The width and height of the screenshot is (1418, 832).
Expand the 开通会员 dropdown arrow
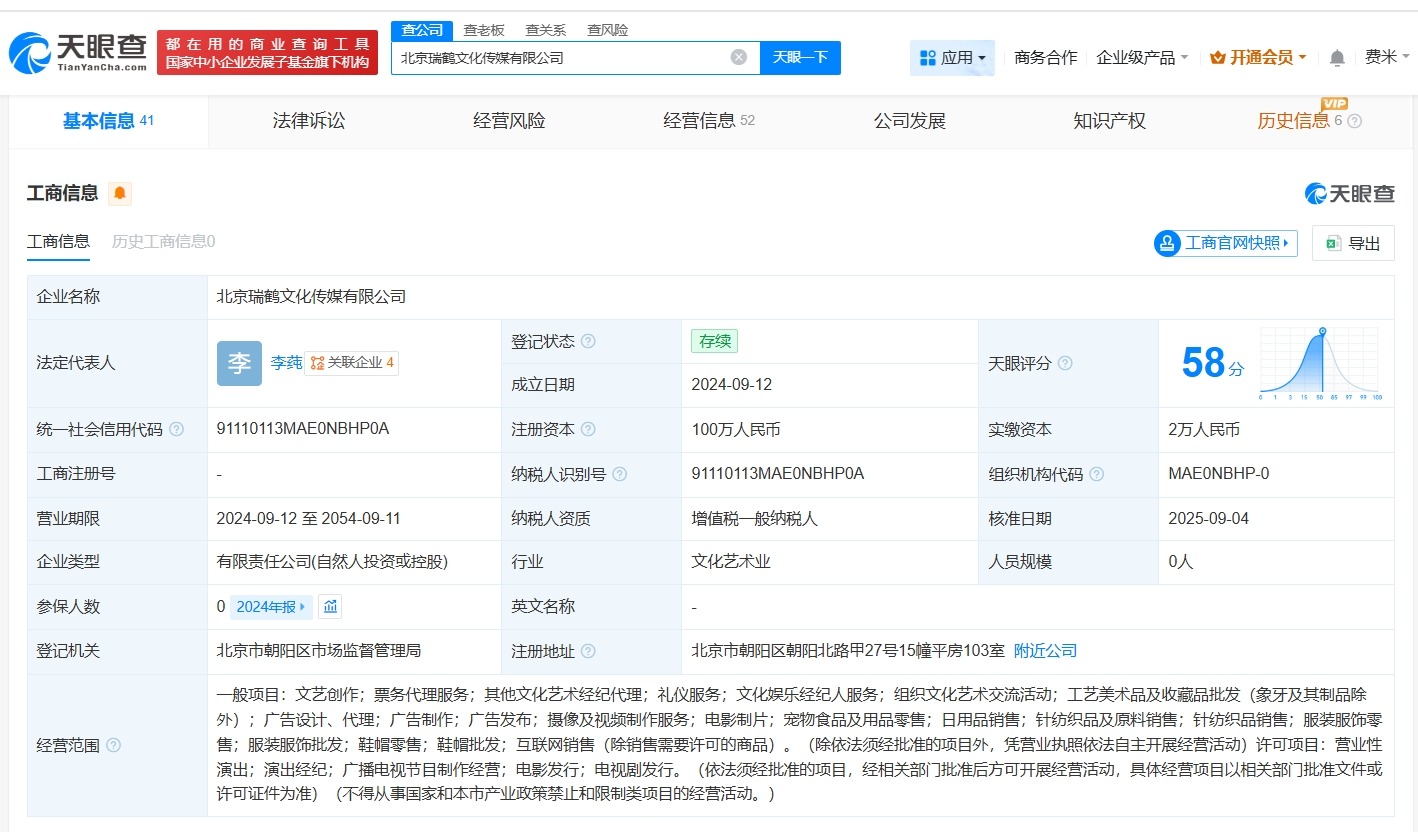coord(1302,57)
